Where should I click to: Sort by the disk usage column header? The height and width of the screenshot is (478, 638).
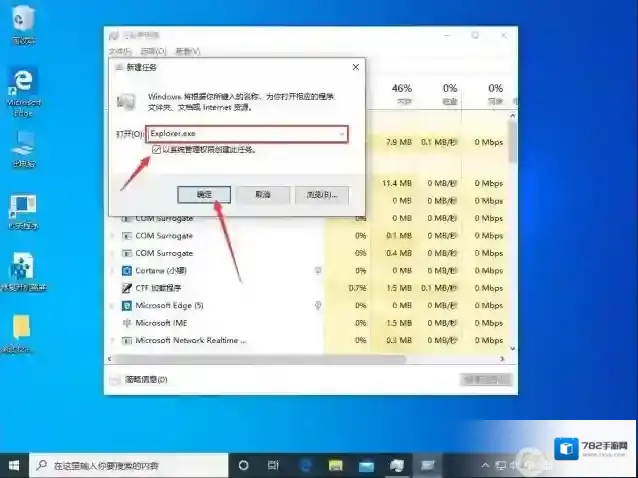click(450, 94)
